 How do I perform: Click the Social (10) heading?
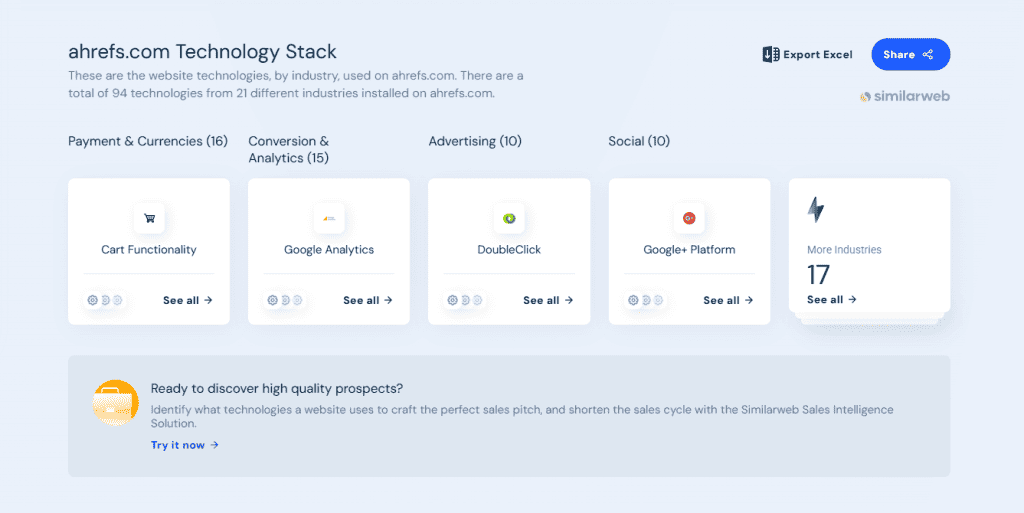click(639, 141)
